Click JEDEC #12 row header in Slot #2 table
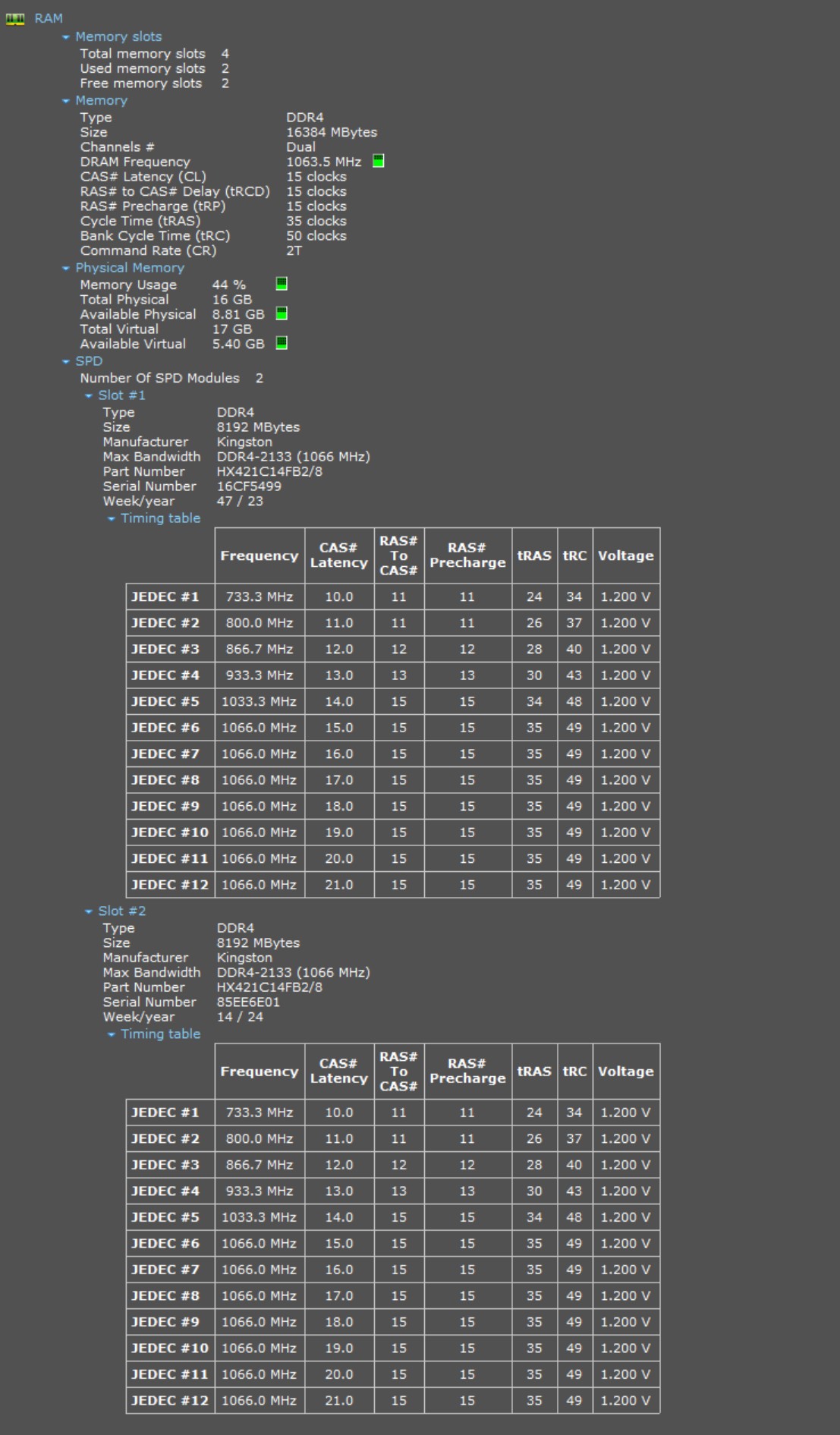The width and height of the screenshot is (840, 1435). click(169, 1400)
